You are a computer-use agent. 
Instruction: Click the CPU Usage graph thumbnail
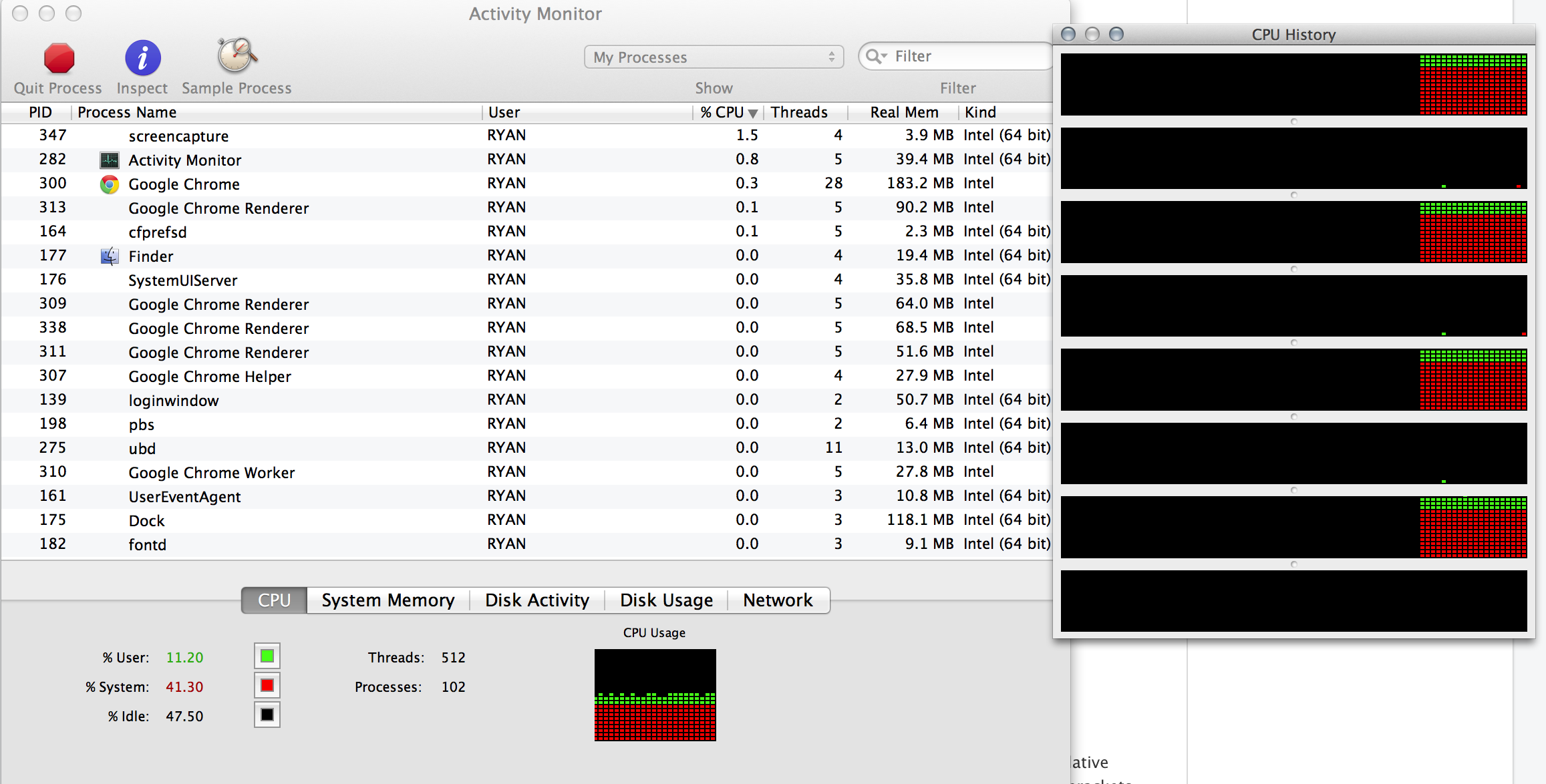(655, 695)
